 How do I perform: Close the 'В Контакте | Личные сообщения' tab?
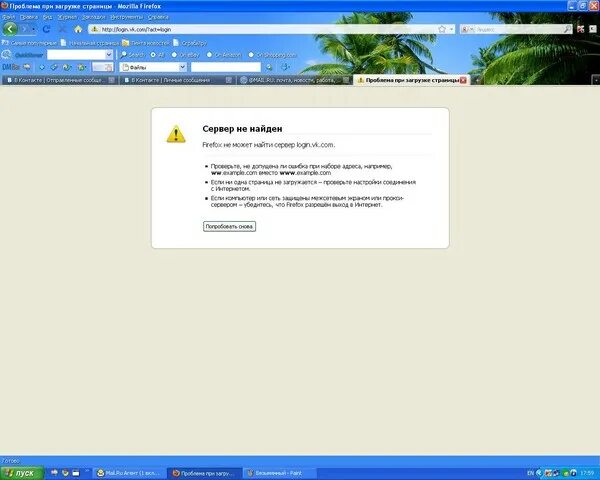[x=228, y=80]
